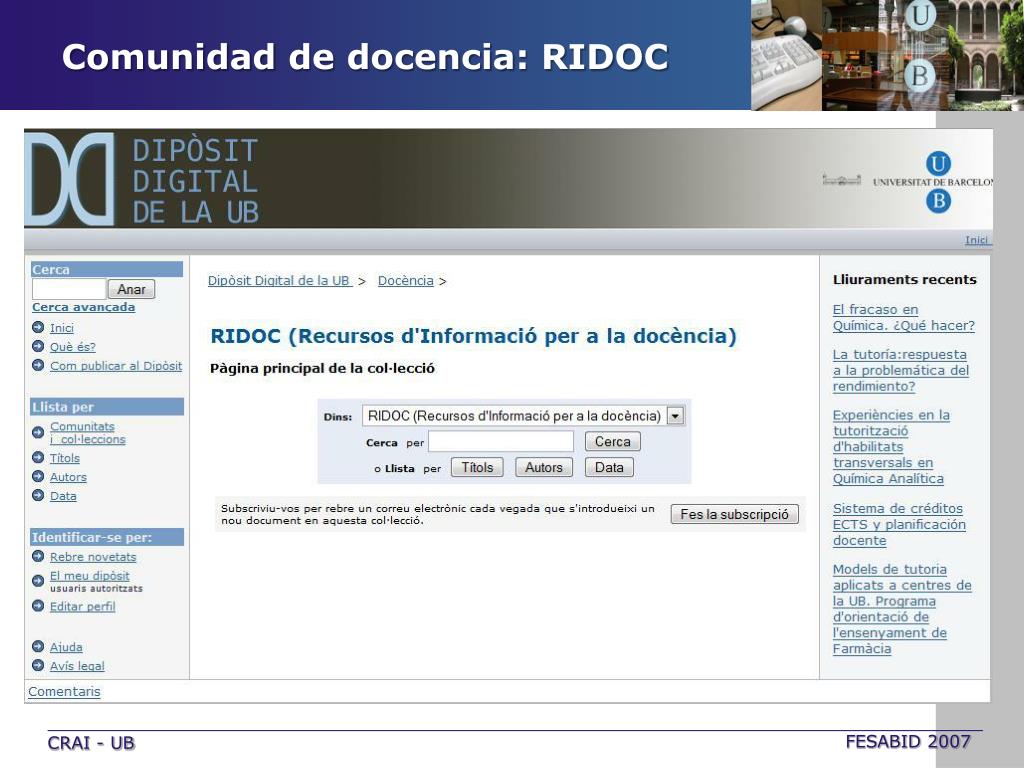Click usuaris autoritzats caption text
Screen dimensions: 1024x768
96,588
